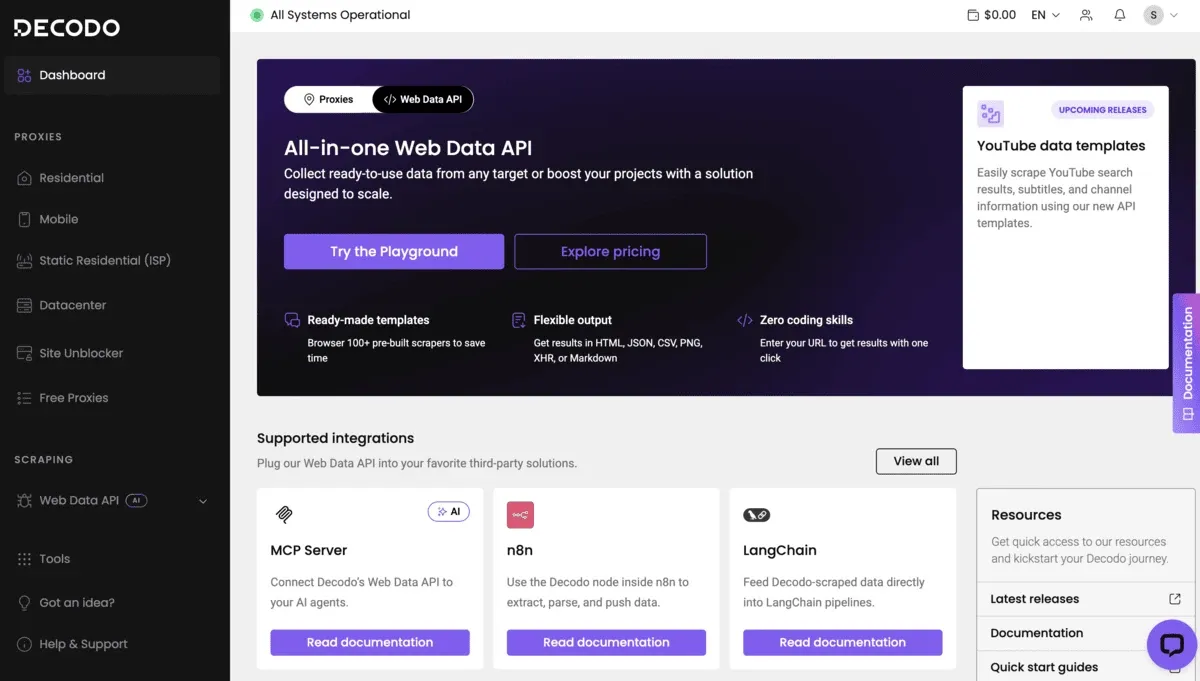
Task: Click the Web Data API bug icon
Action: tap(25, 501)
